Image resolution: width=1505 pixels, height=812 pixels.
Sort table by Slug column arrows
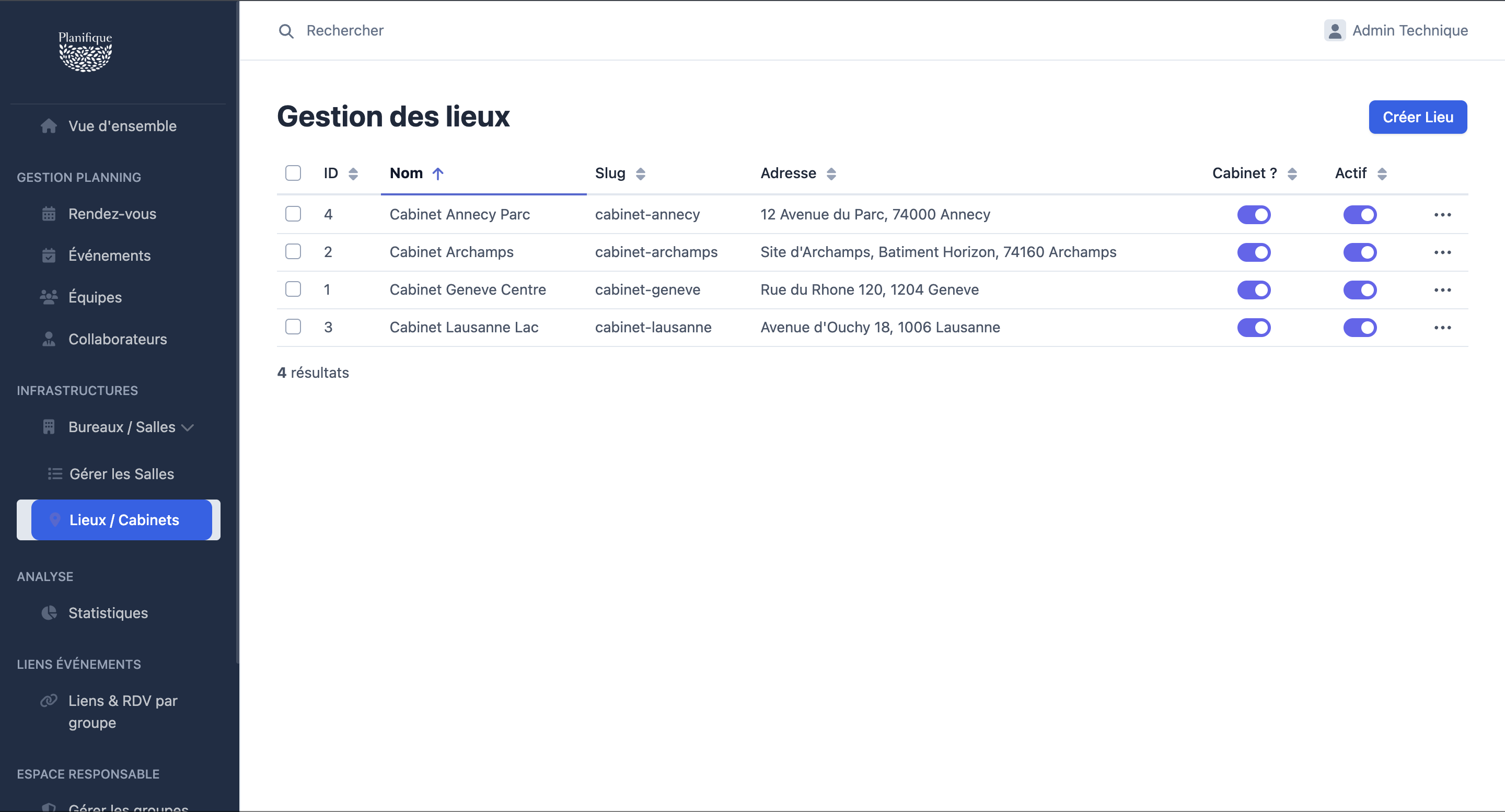(640, 173)
